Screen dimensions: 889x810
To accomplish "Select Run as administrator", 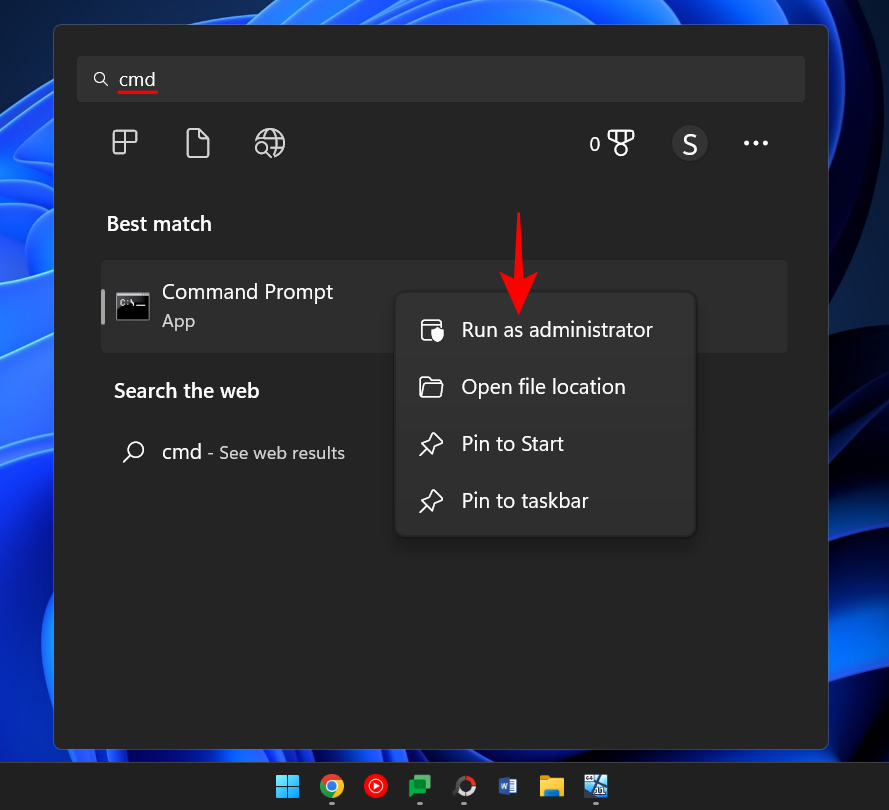I will click(557, 329).
